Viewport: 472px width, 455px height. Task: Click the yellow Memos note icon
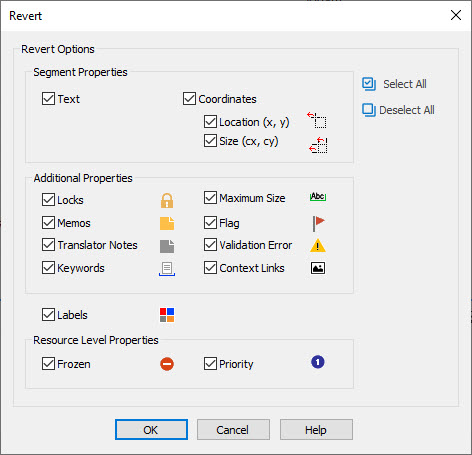[x=167, y=223]
